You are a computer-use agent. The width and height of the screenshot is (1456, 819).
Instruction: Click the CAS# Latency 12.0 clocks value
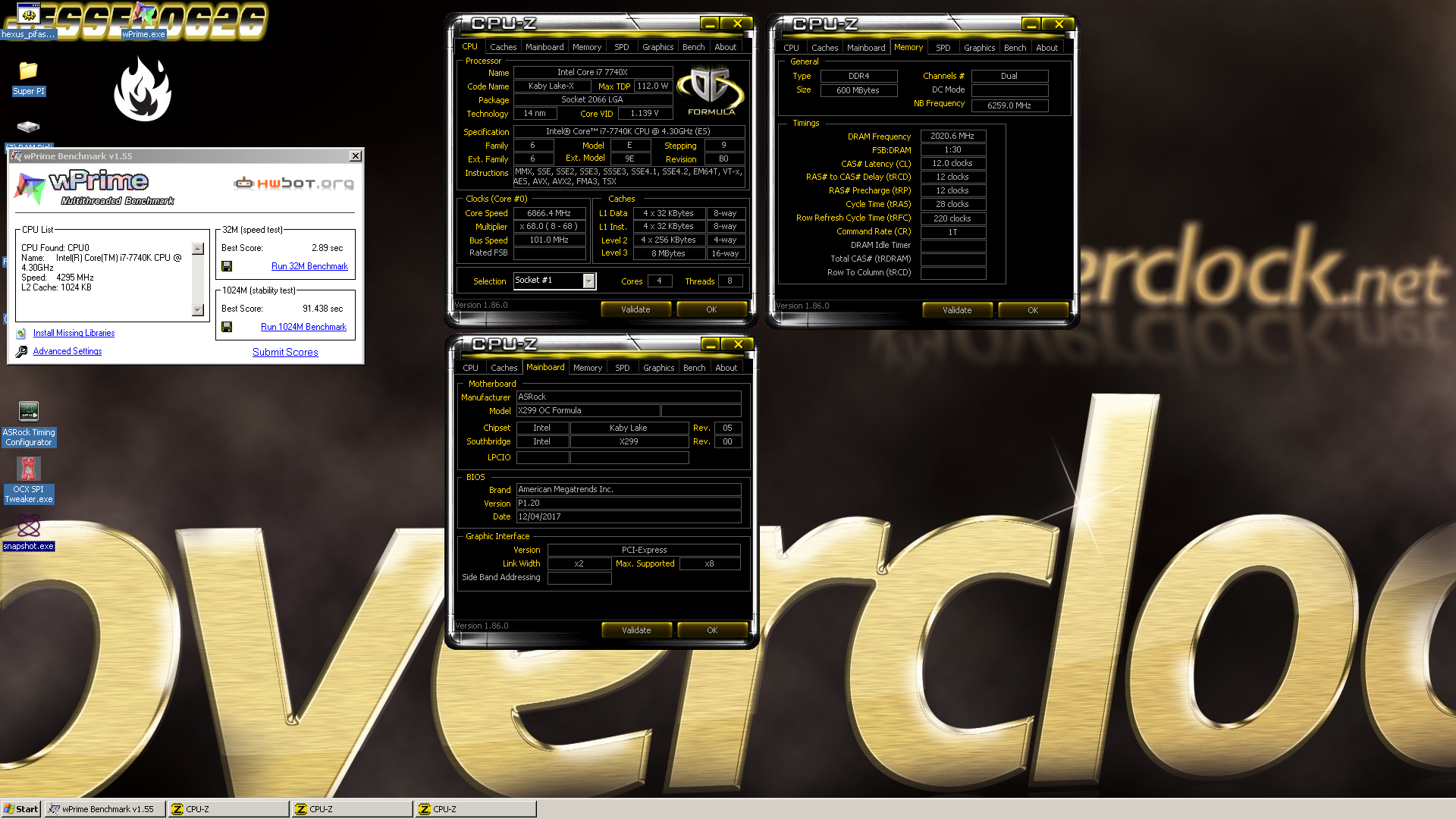point(953,164)
